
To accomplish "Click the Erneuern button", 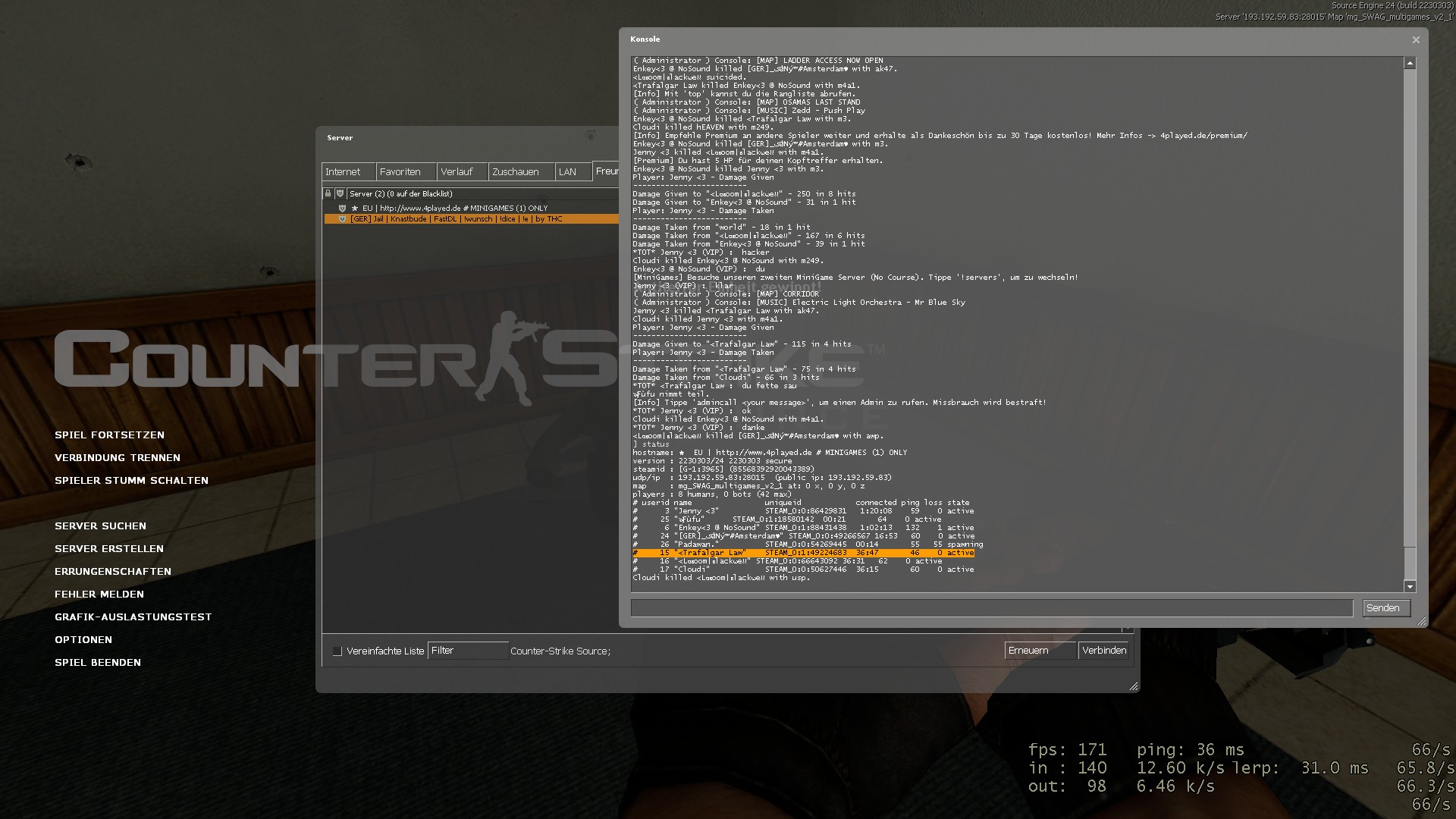I will pyautogui.click(x=1040, y=651).
